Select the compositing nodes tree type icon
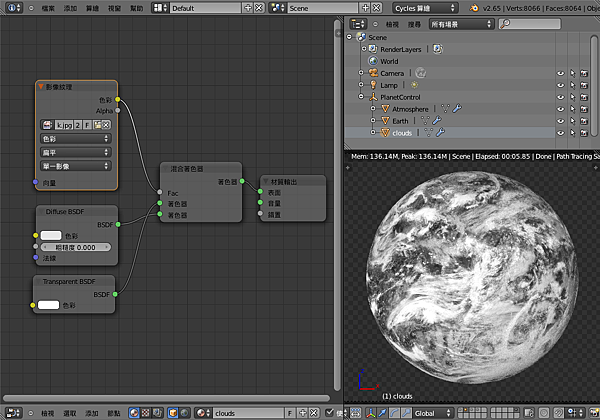Screen dimensions: 600x420 point(157,413)
